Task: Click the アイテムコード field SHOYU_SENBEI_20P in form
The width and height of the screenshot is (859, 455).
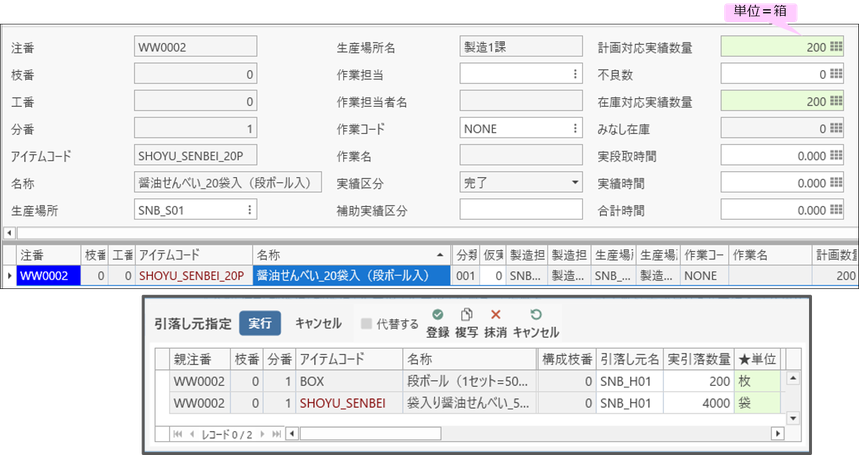Action: (195, 155)
